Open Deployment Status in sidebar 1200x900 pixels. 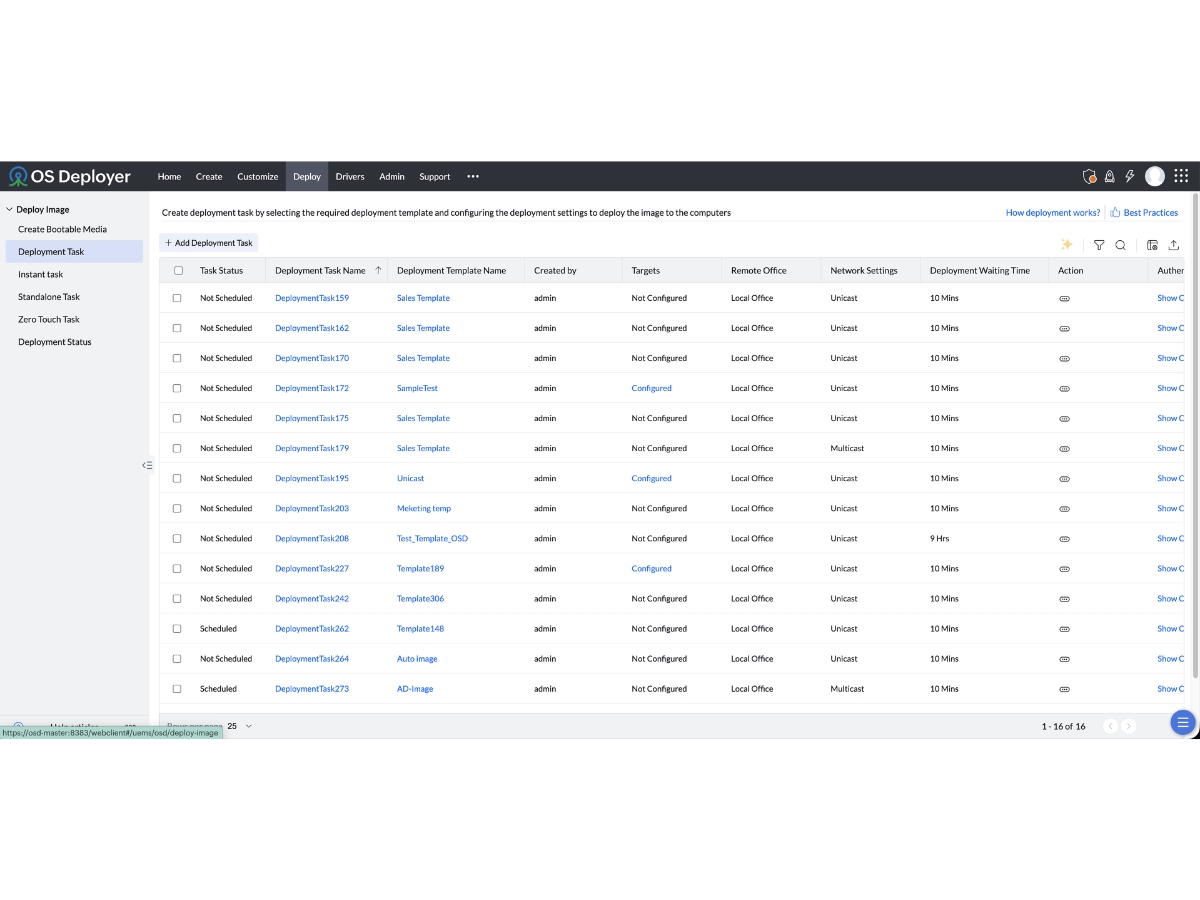54,342
